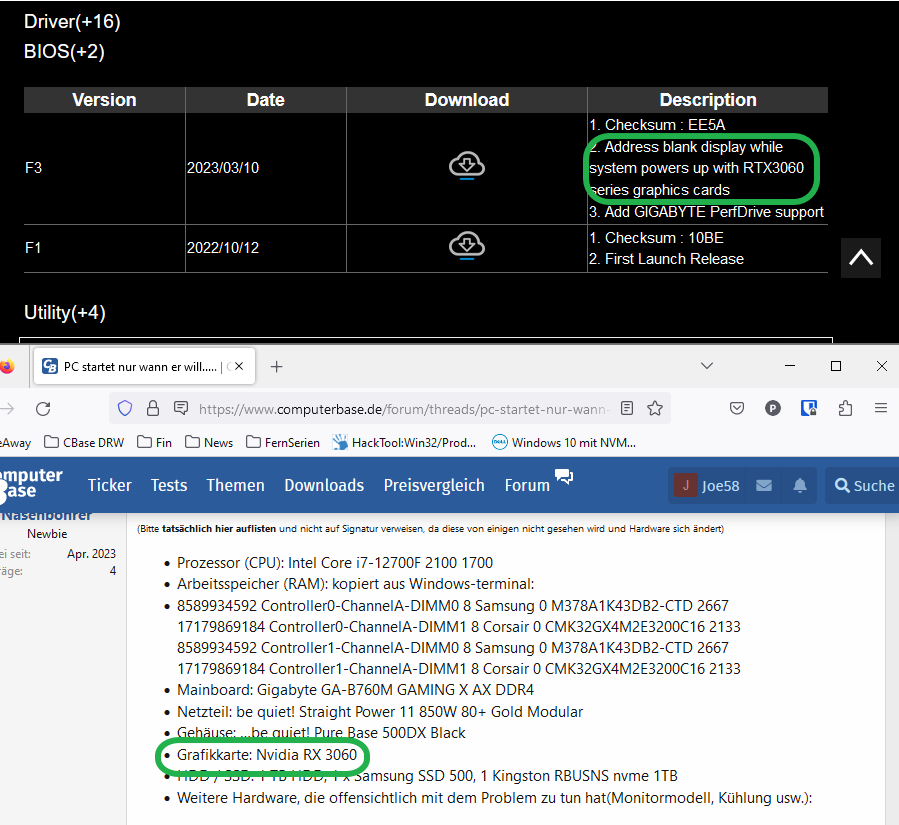Reload the current page
The height and width of the screenshot is (825, 899).
43,409
